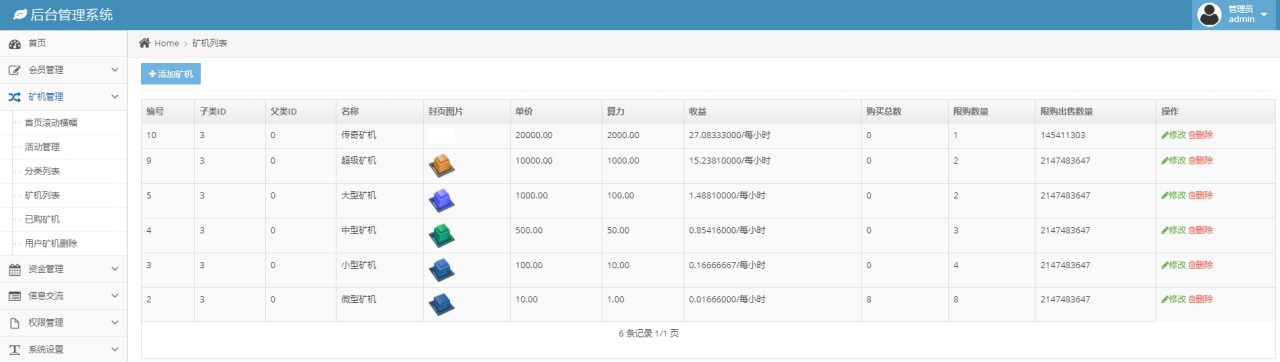1280x362 pixels.
Task: Go to Home breadcrumb link
Action: click(x=166, y=43)
